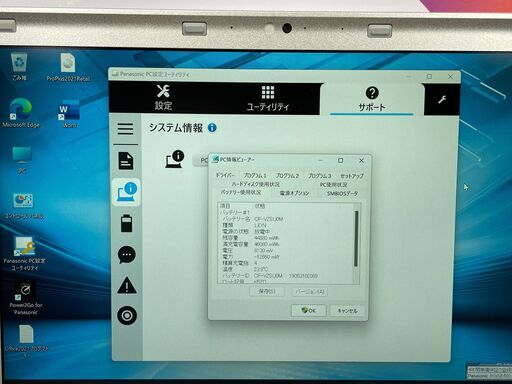Open the warning triangle icon in the sidebar
This screenshot has height=384, width=512.
pos(127,286)
